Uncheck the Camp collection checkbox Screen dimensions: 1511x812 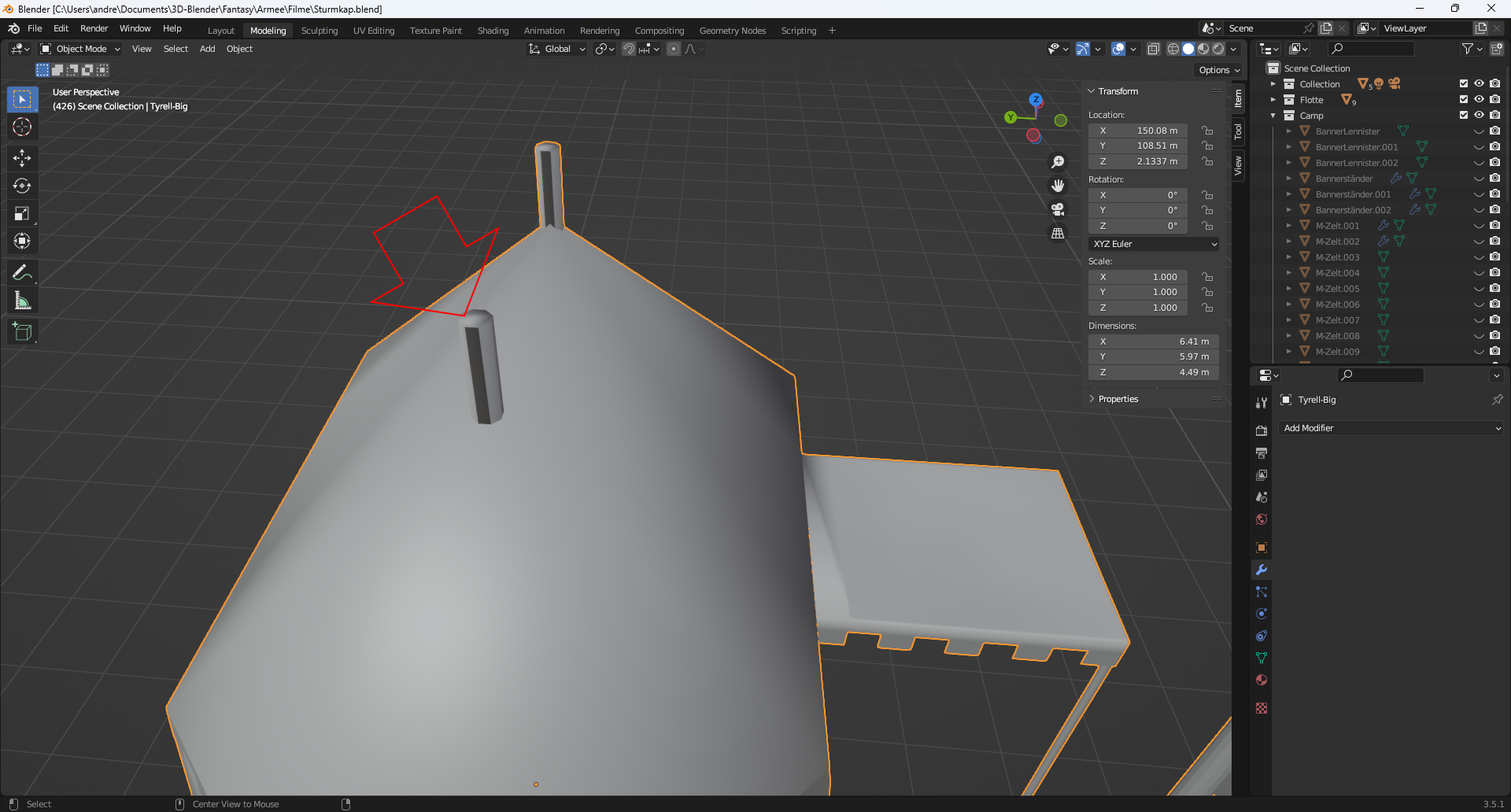(1464, 116)
